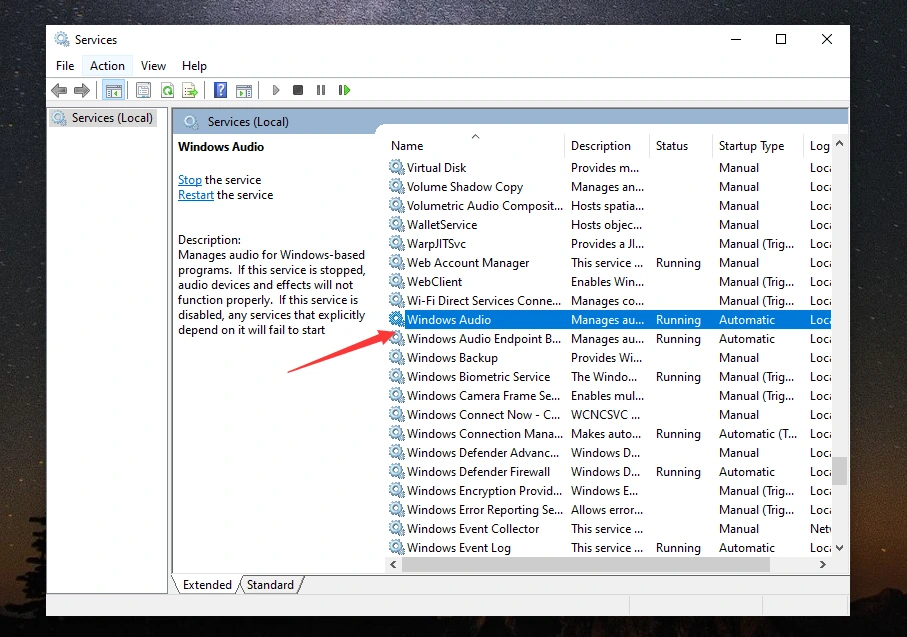
Task: Click the Start Service play icon
Action: pos(276,90)
